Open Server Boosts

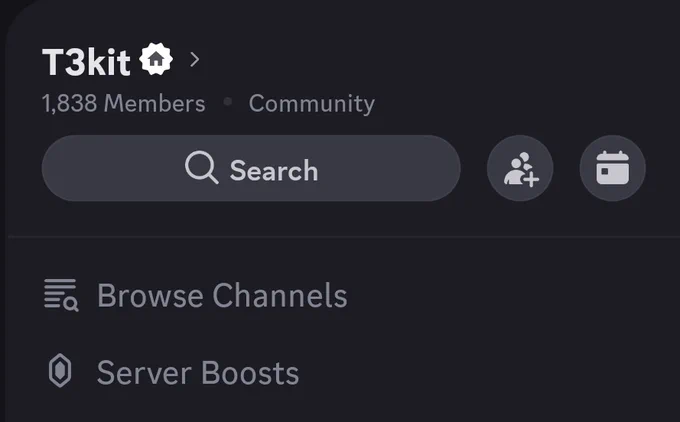click(172, 372)
